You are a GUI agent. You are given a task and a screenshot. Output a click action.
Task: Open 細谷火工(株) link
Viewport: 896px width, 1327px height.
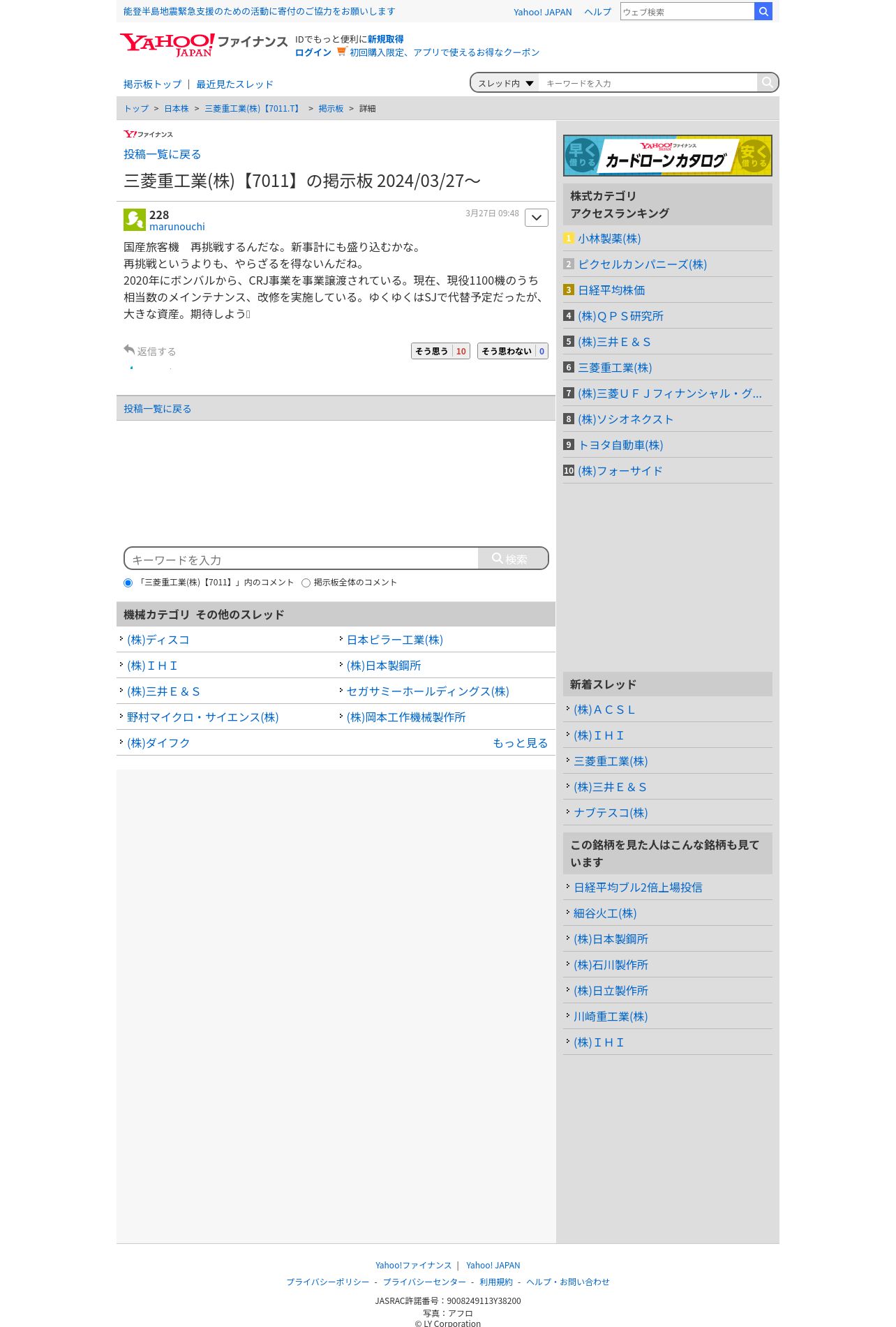[605, 913]
